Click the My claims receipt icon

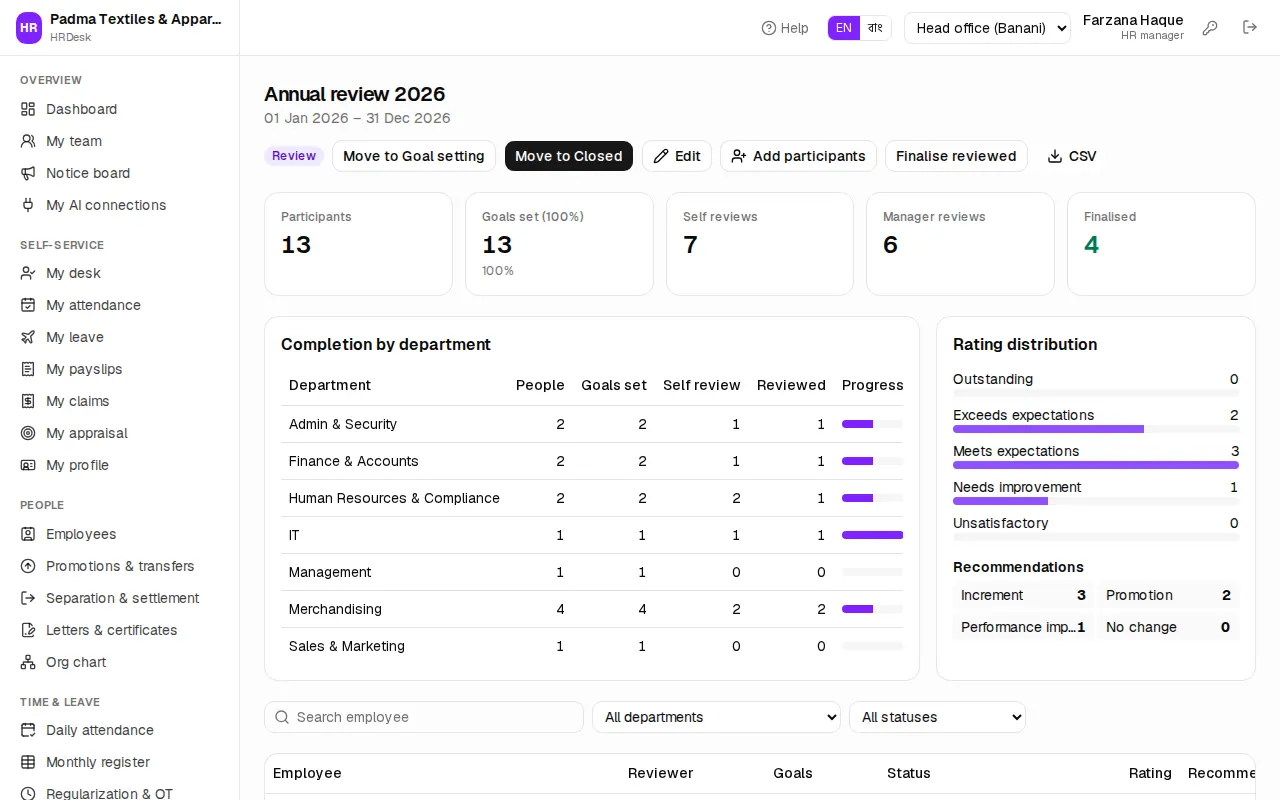point(28,401)
